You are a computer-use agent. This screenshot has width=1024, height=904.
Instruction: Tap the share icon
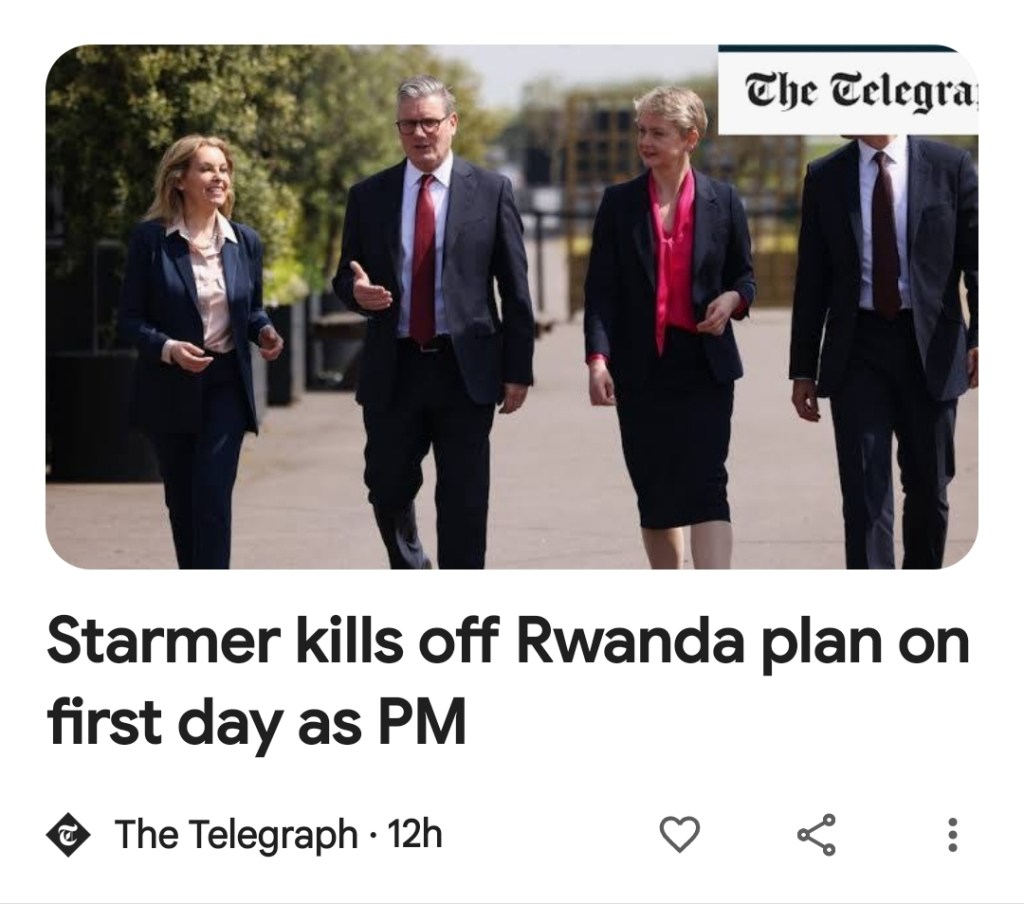(x=816, y=833)
